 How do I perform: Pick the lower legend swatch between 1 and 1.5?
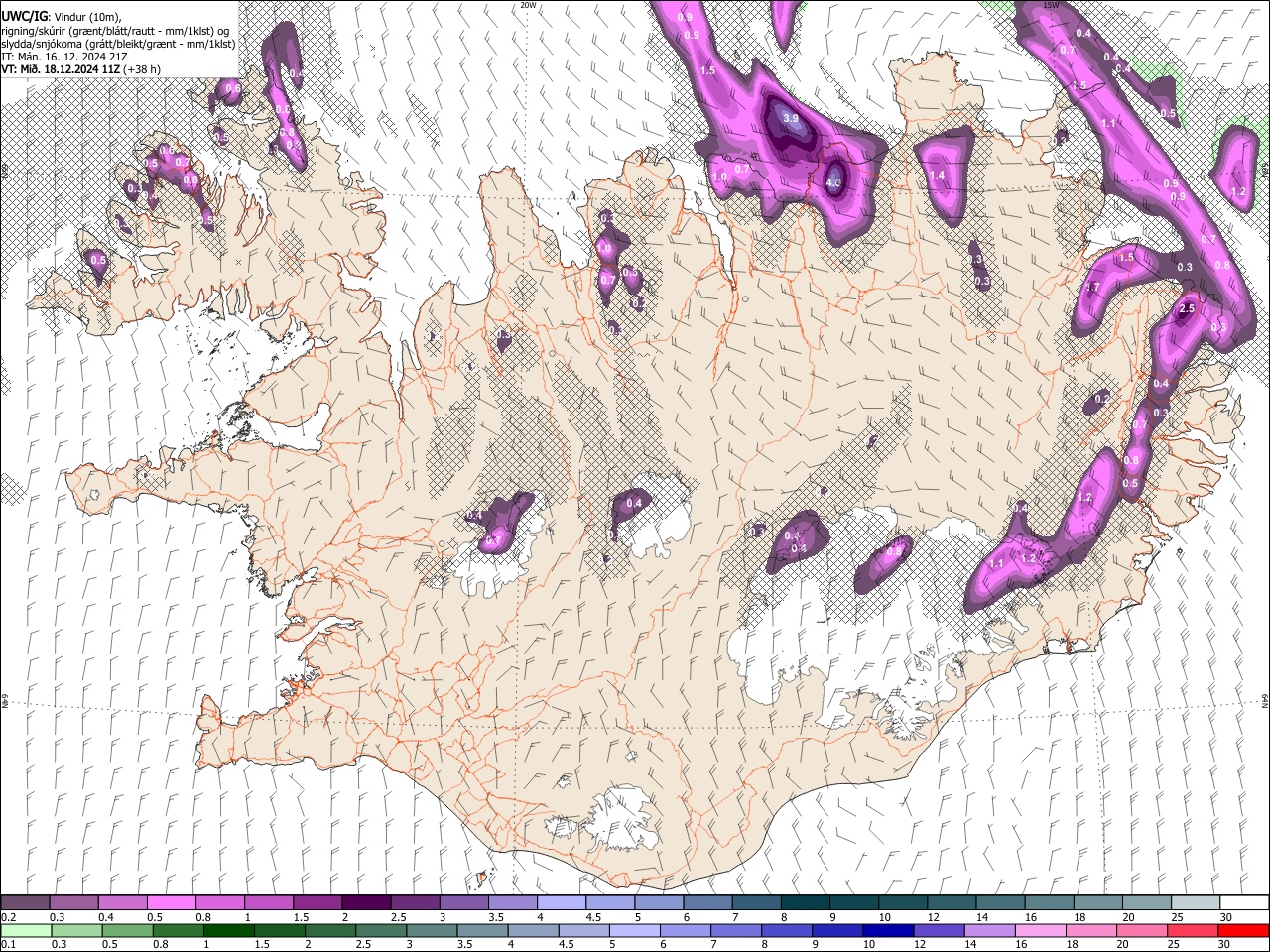(x=229, y=930)
